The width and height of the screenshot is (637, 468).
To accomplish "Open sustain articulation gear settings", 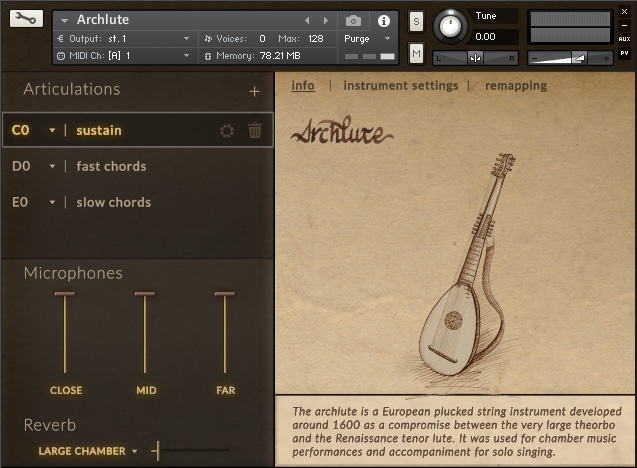I will 227,131.
